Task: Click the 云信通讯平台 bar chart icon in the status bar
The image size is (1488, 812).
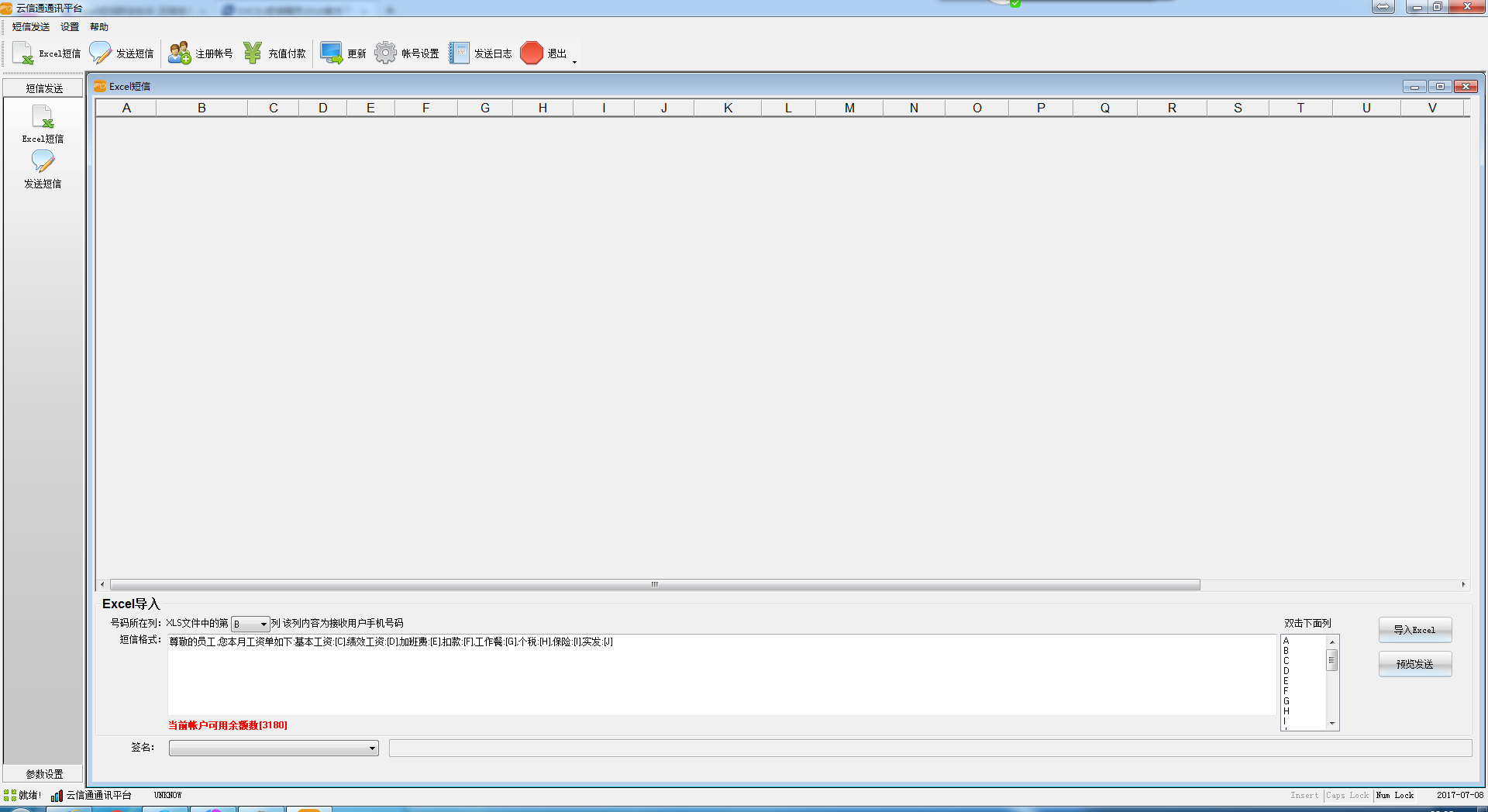Action: 57,795
